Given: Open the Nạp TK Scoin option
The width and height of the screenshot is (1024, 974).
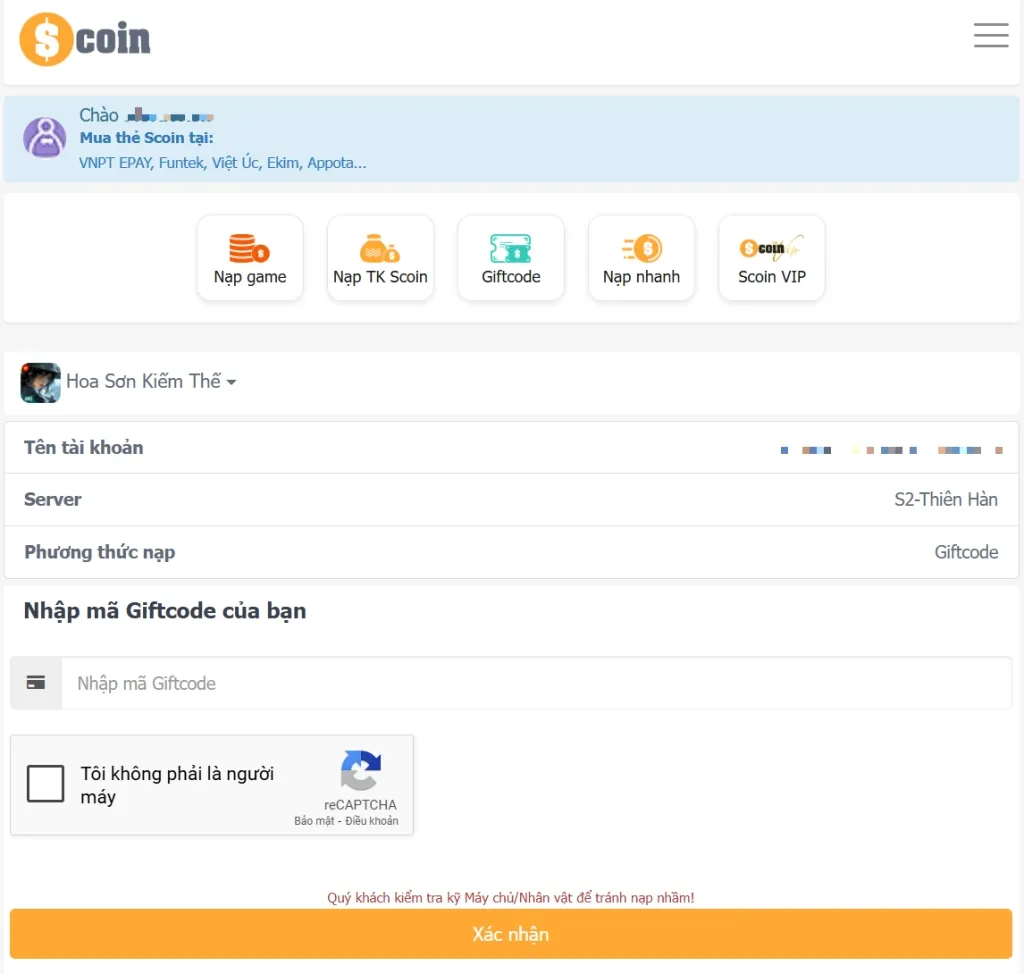Looking at the screenshot, I should [380, 258].
